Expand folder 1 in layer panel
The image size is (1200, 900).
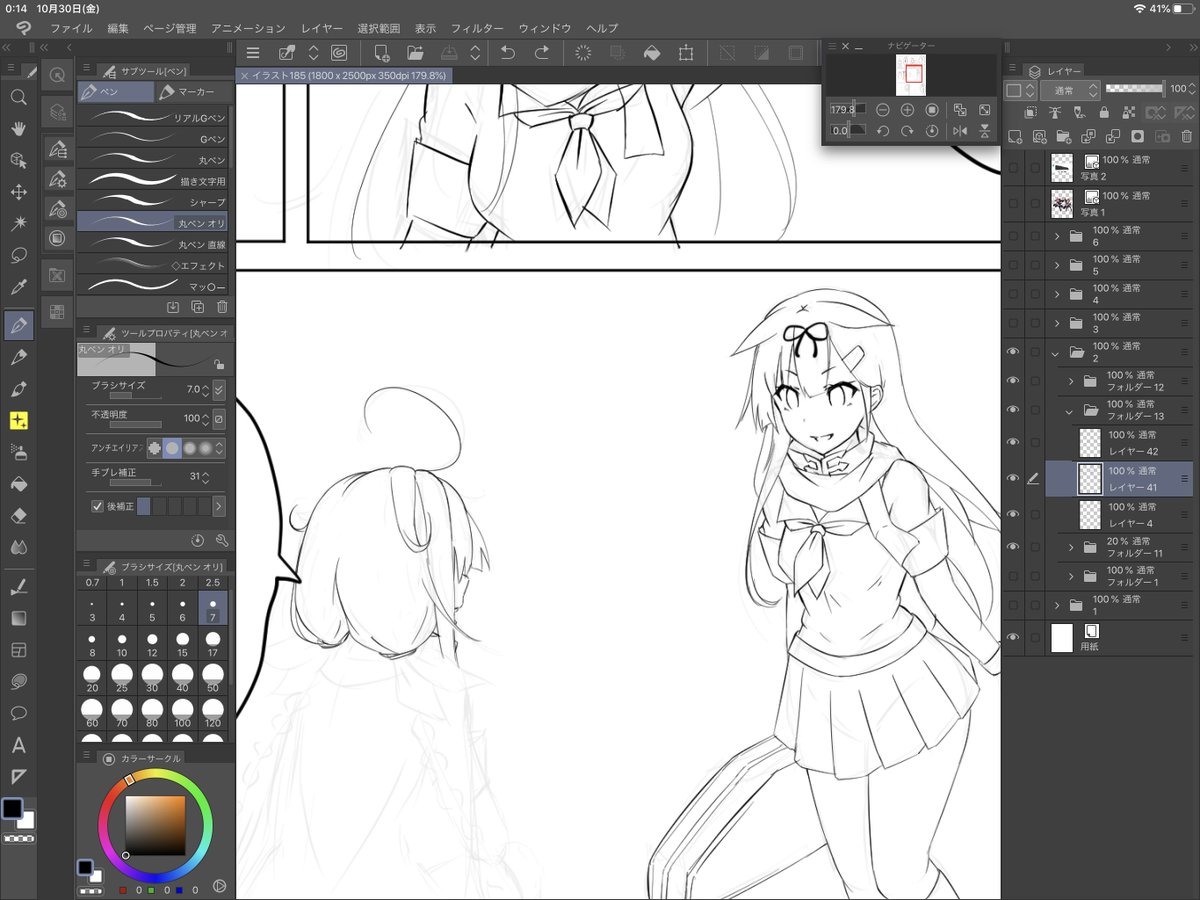1057,605
